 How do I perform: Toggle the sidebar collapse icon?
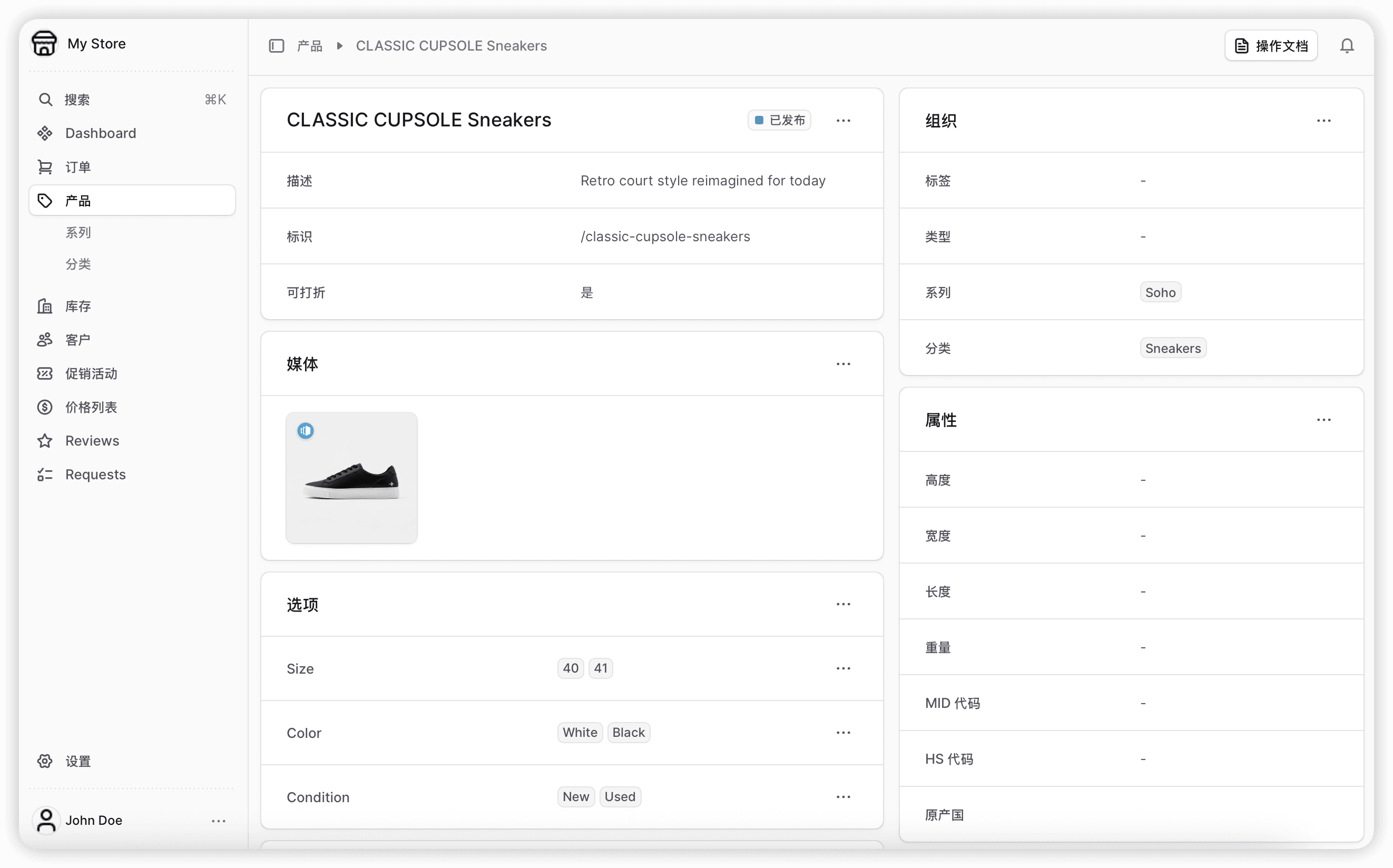point(276,46)
